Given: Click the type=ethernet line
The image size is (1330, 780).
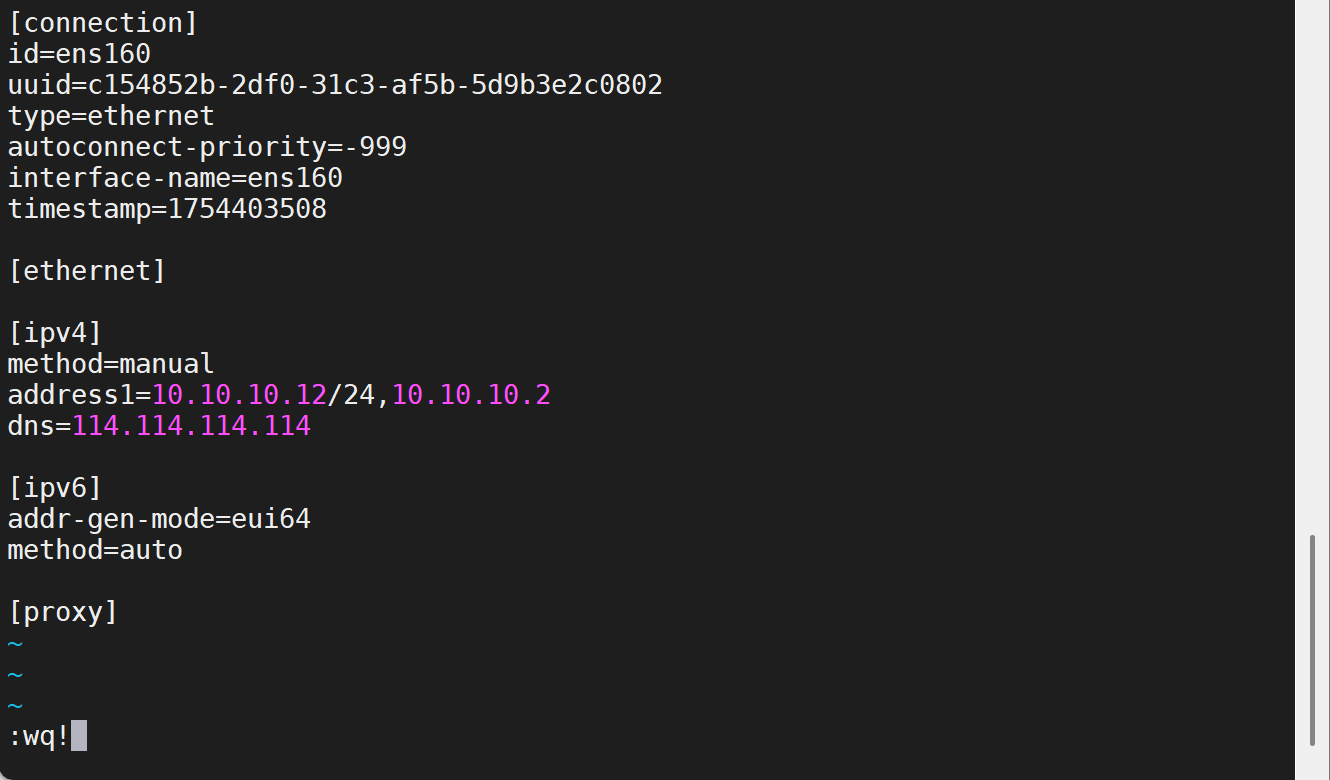Looking at the screenshot, I should coord(111,116).
